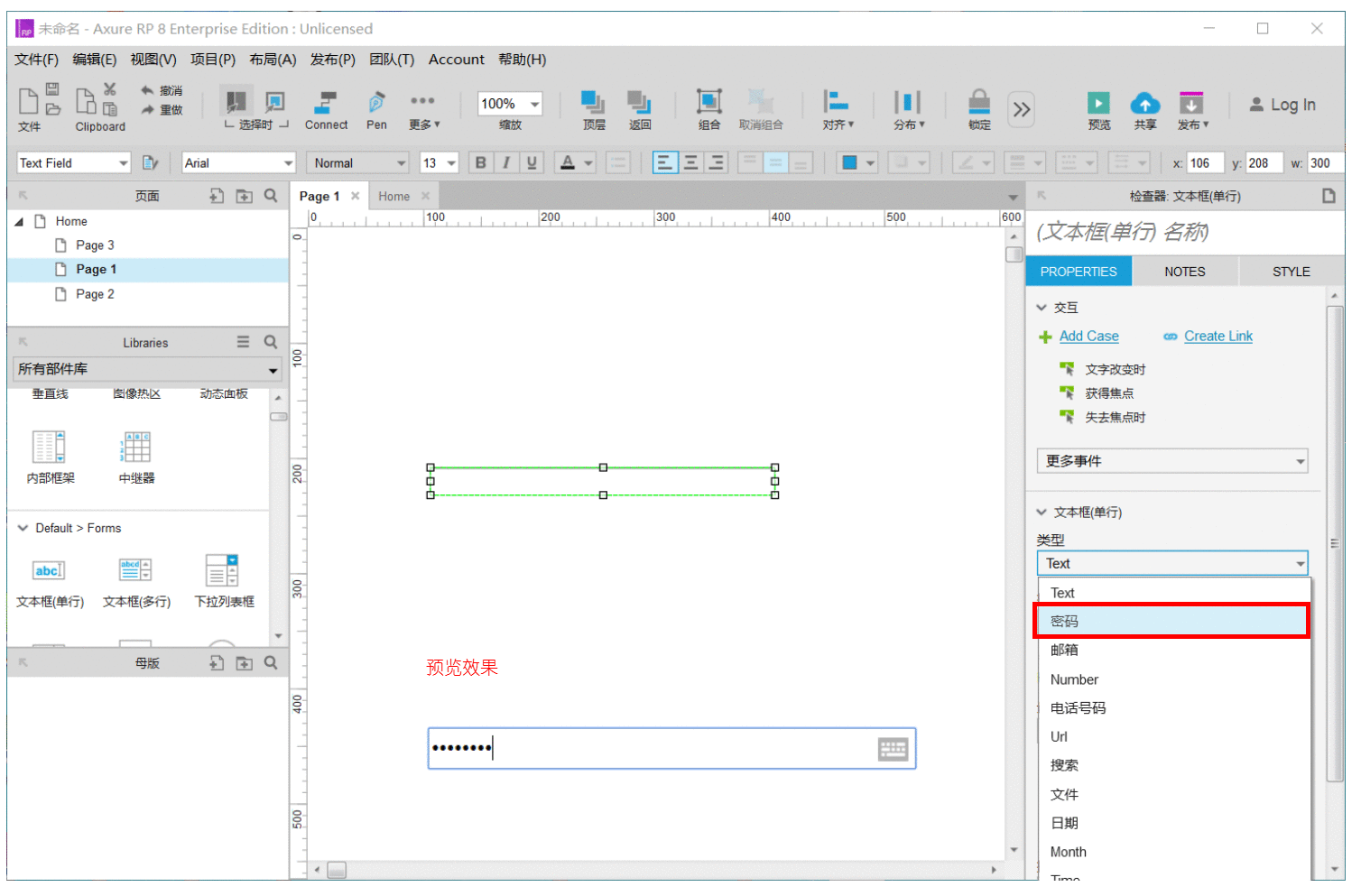The width and height of the screenshot is (1361, 896).
Task: Toggle the select mode tool
Action: [236, 101]
